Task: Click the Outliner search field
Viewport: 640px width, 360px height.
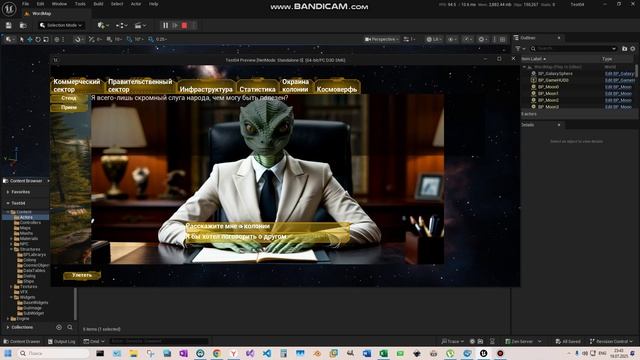Action: (573, 49)
